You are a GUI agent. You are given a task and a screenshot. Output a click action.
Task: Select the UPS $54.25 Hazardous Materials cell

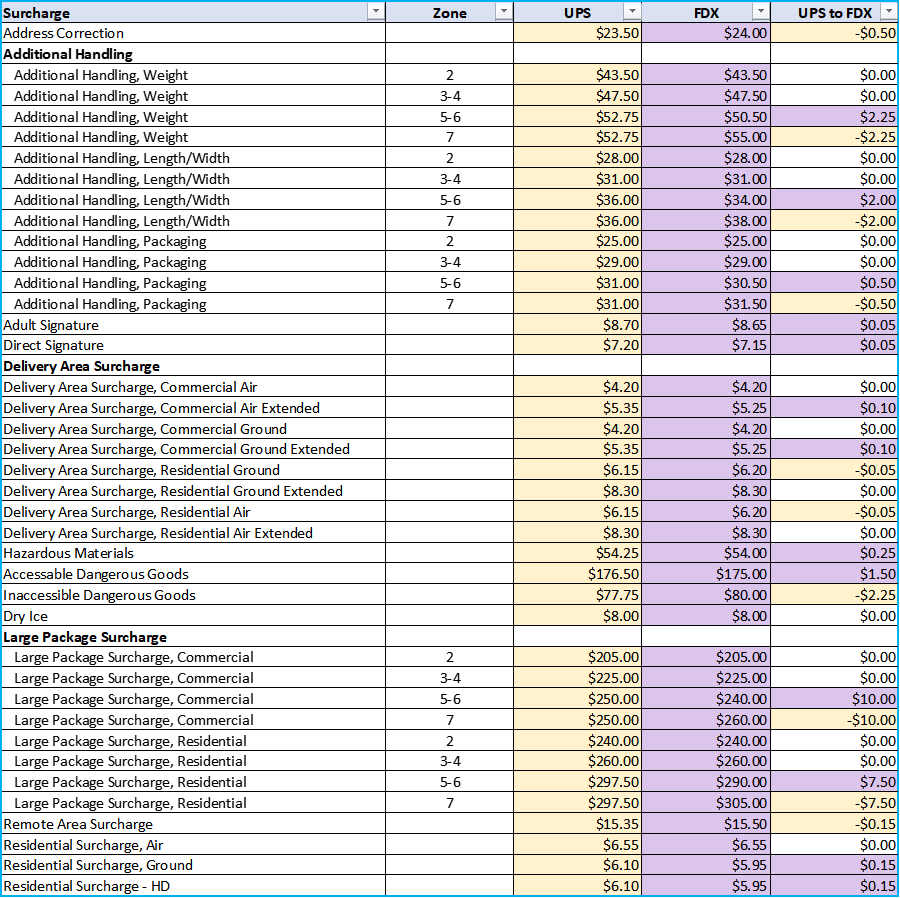(x=577, y=553)
